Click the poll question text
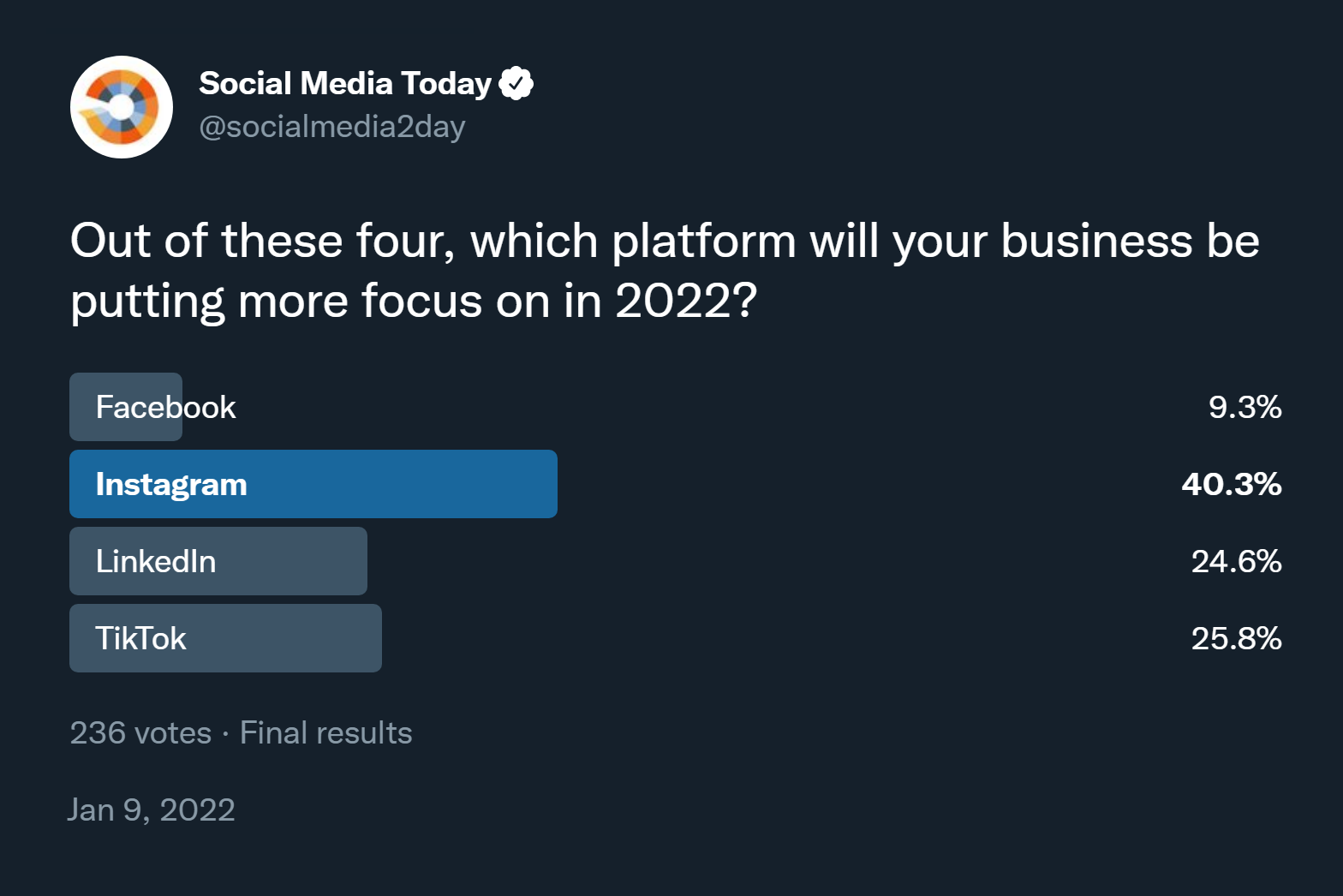 pyautogui.click(x=664, y=270)
